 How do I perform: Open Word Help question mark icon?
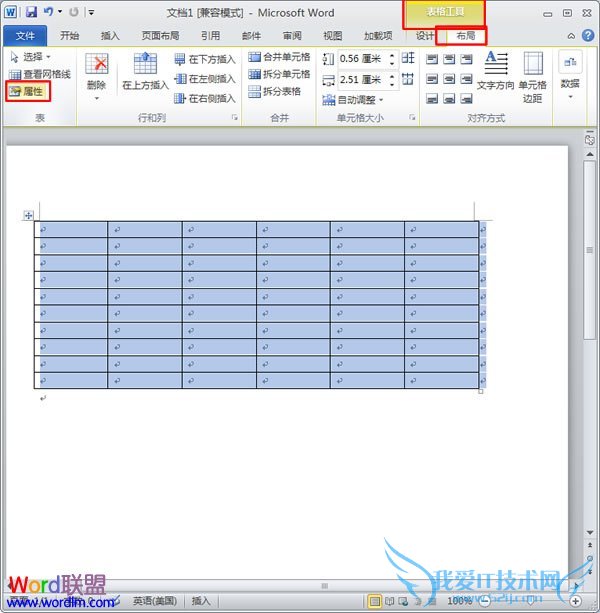588,36
